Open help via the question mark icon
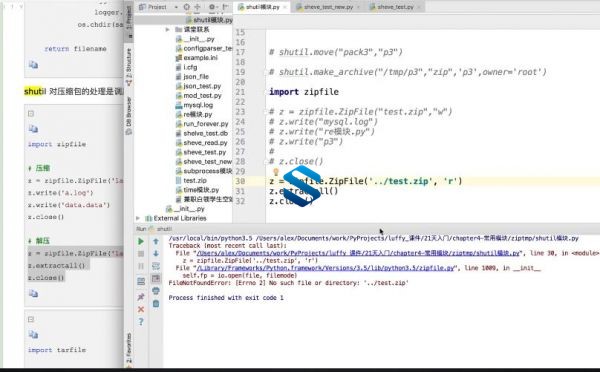600x372 pixels. click(141, 322)
